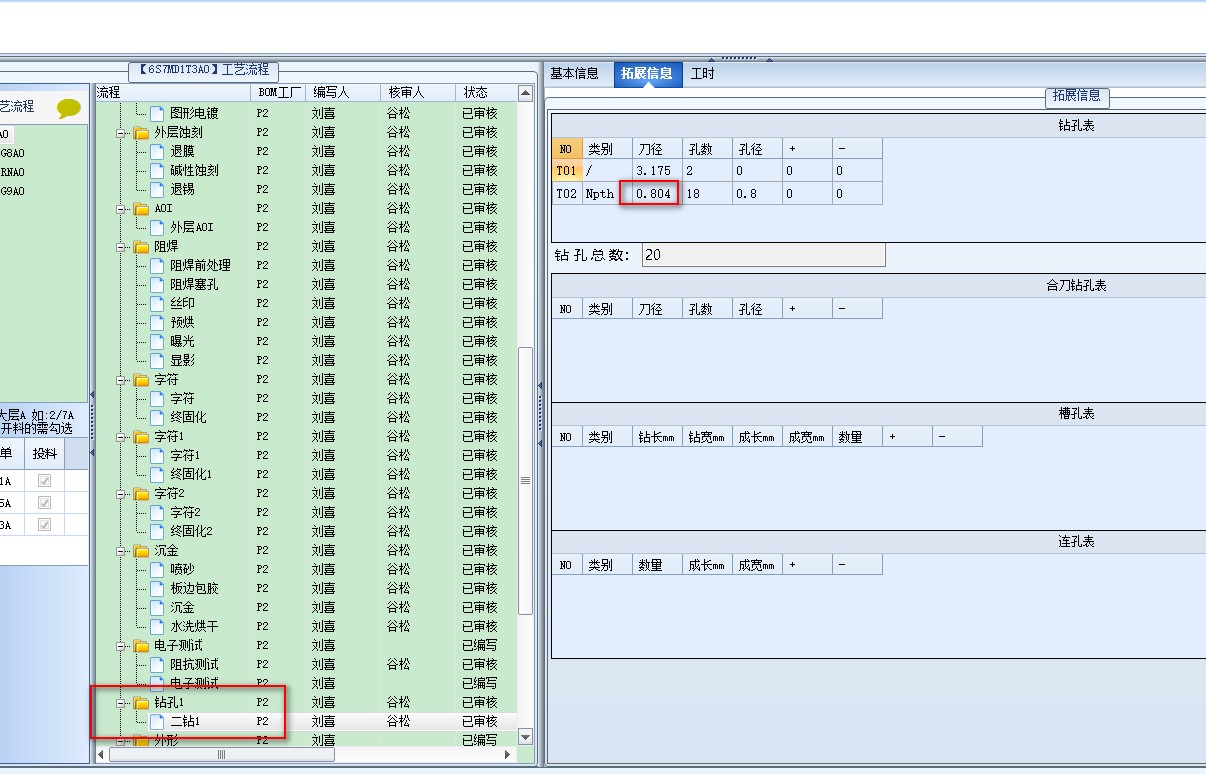Click the 流程 column header
This screenshot has width=1206, height=774.
(172, 92)
